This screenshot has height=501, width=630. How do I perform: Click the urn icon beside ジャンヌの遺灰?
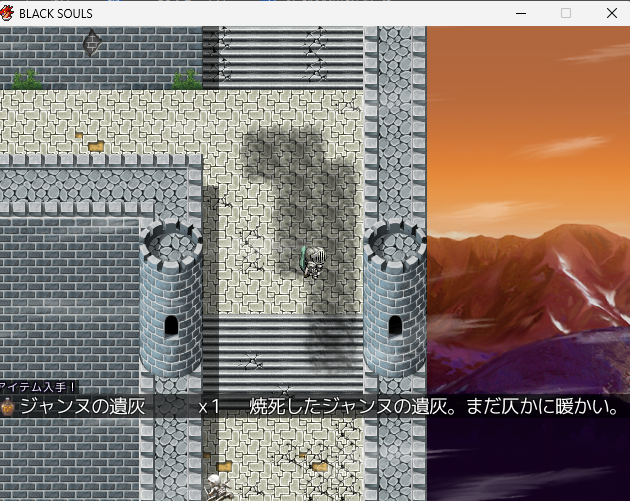7,407
